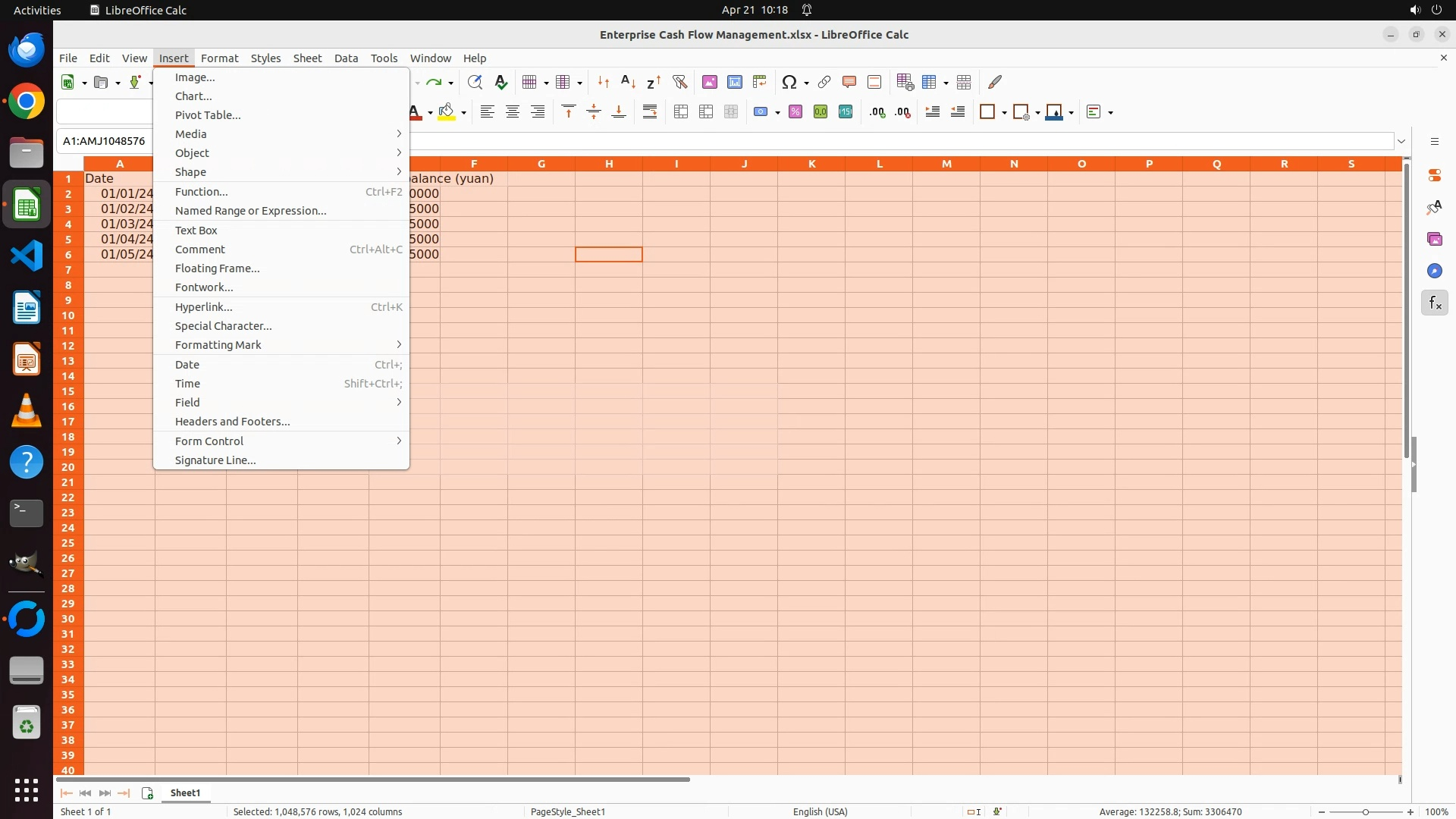The height and width of the screenshot is (819, 1456).
Task: Click the Add Decimal Place icon
Action: (877, 112)
